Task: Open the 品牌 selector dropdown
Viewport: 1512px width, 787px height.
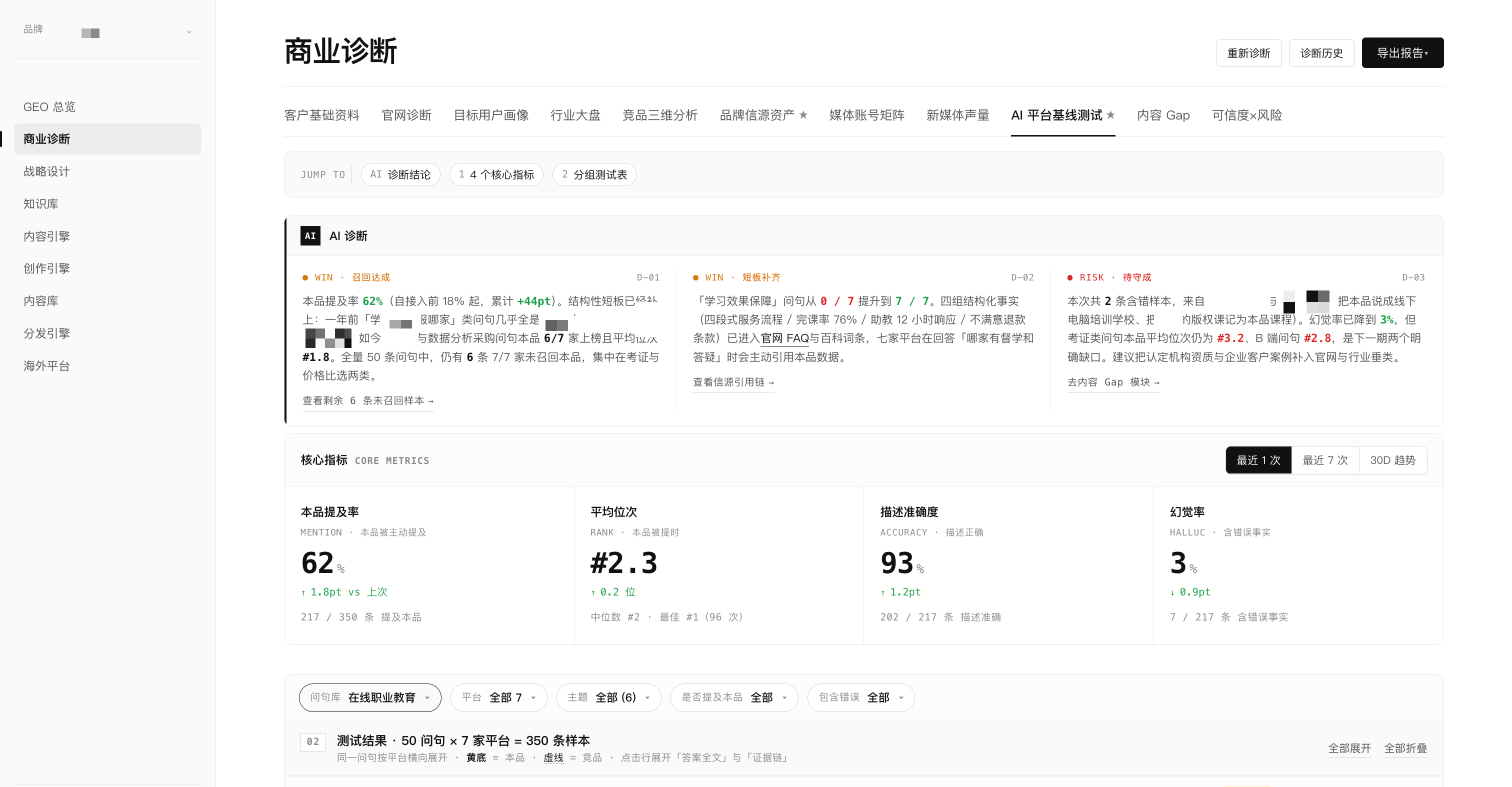Action: pyautogui.click(x=107, y=31)
